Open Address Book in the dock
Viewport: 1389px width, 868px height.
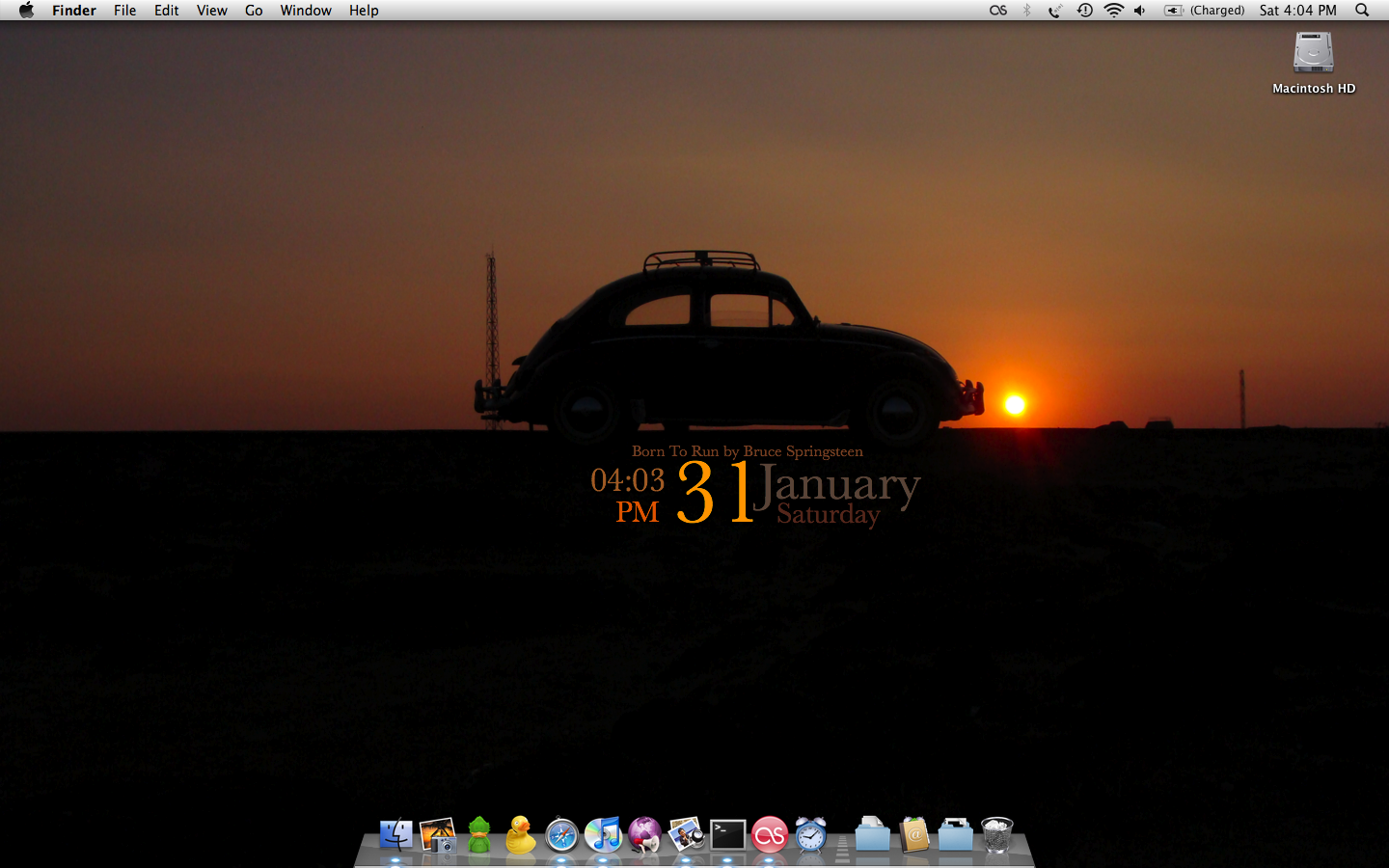(914, 835)
